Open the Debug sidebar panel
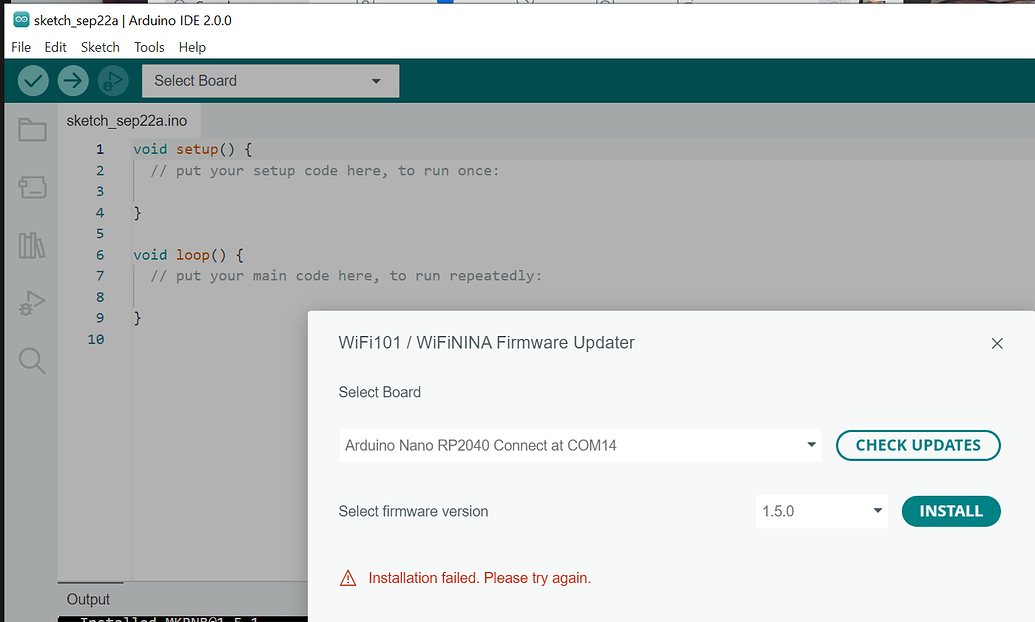Image resolution: width=1035 pixels, height=622 pixels. pos(31,302)
